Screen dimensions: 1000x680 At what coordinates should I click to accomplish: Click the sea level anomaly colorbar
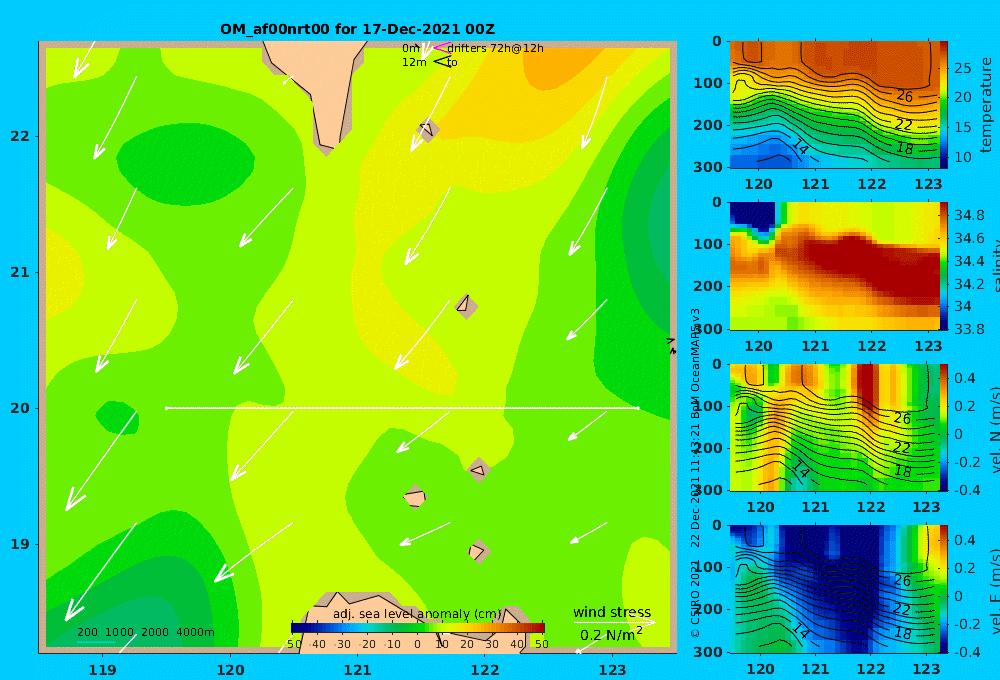[418, 628]
